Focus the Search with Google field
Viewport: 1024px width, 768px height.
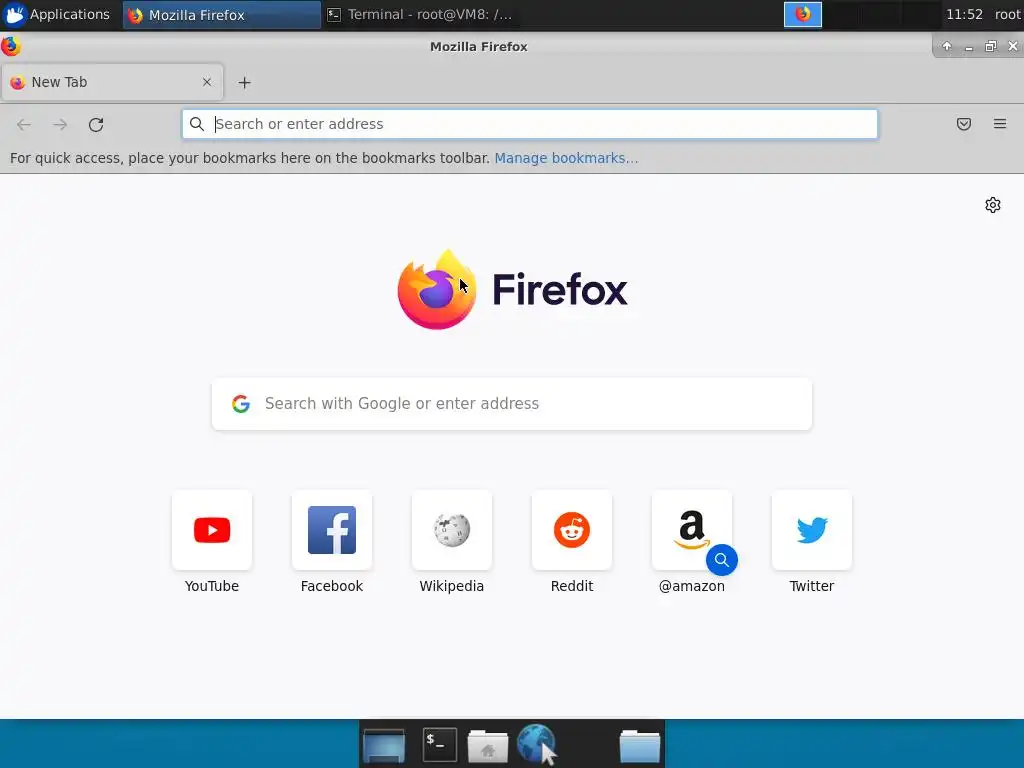pyautogui.click(x=512, y=404)
